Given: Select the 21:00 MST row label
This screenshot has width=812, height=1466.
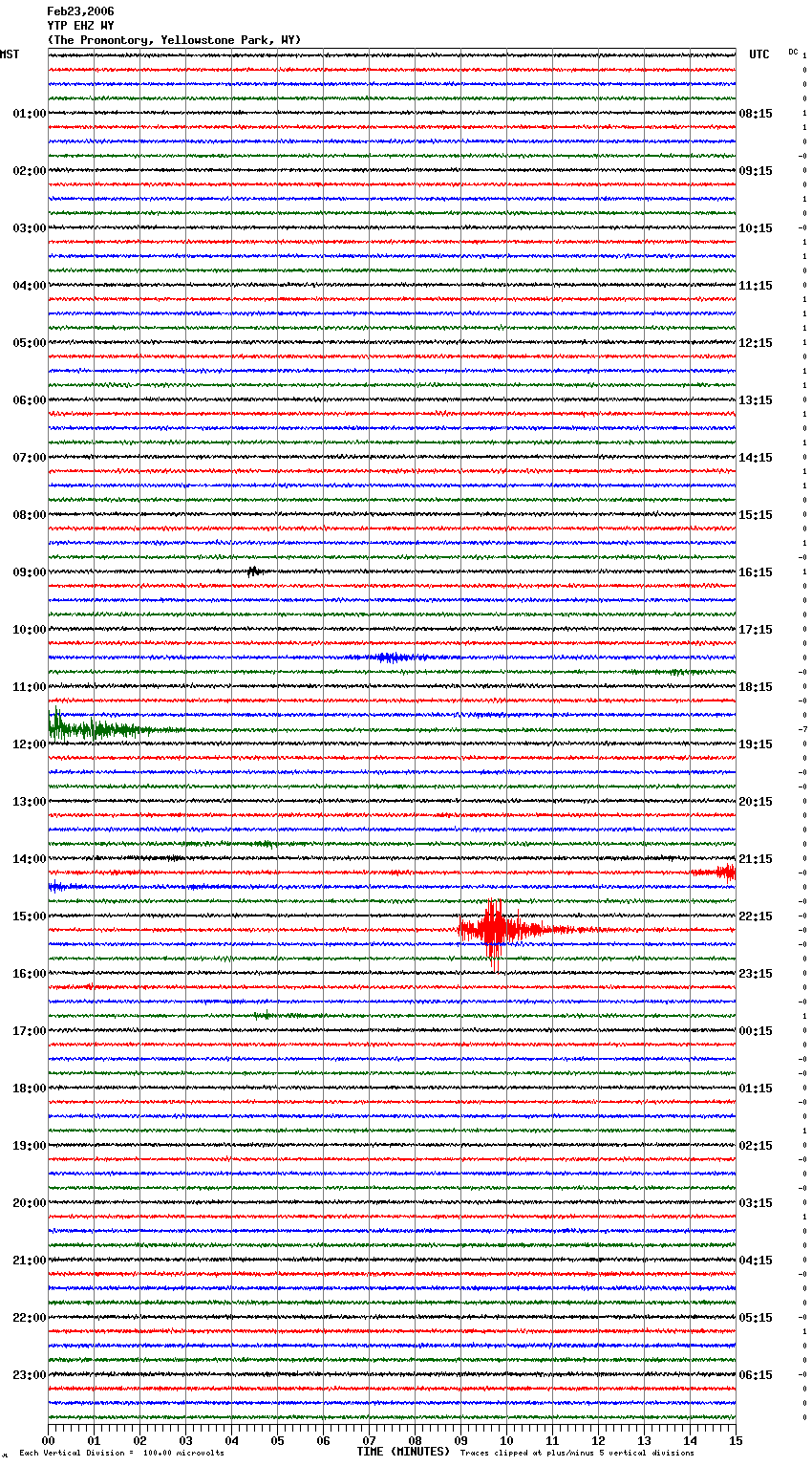Looking at the screenshot, I should [x=29, y=1261].
